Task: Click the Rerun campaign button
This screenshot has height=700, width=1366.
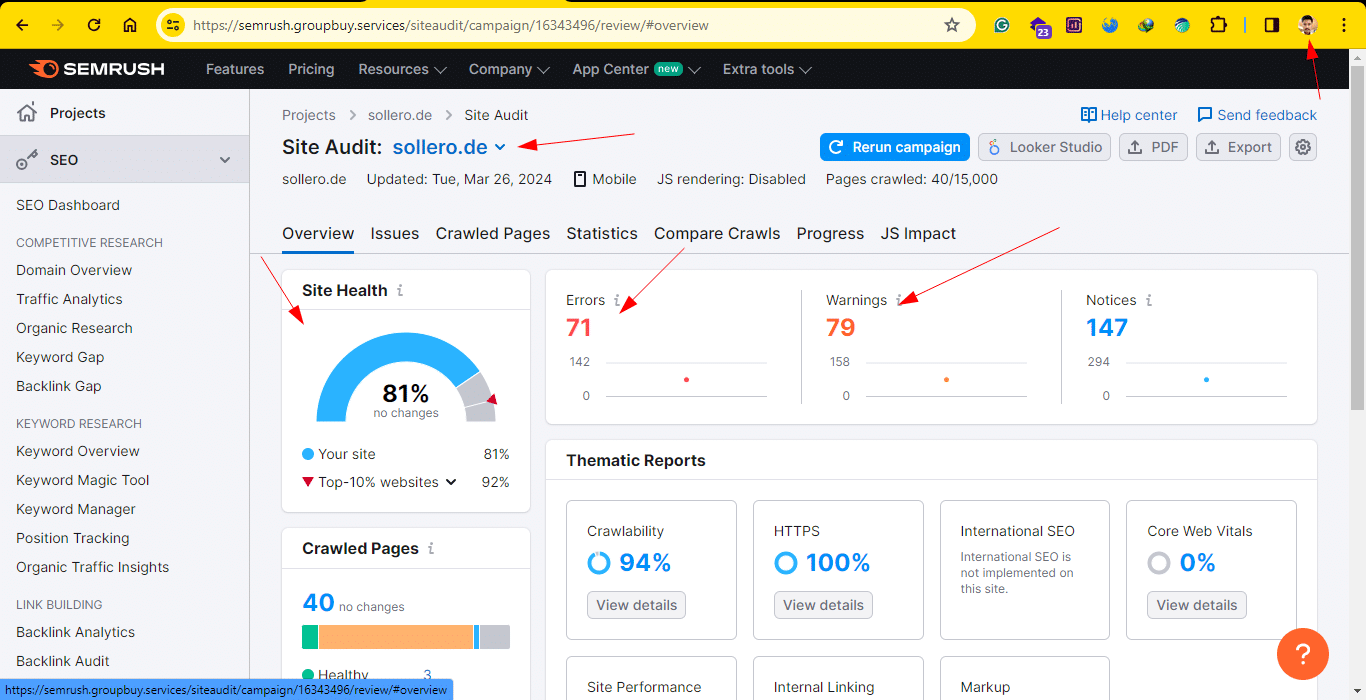Action: (895, 147)
